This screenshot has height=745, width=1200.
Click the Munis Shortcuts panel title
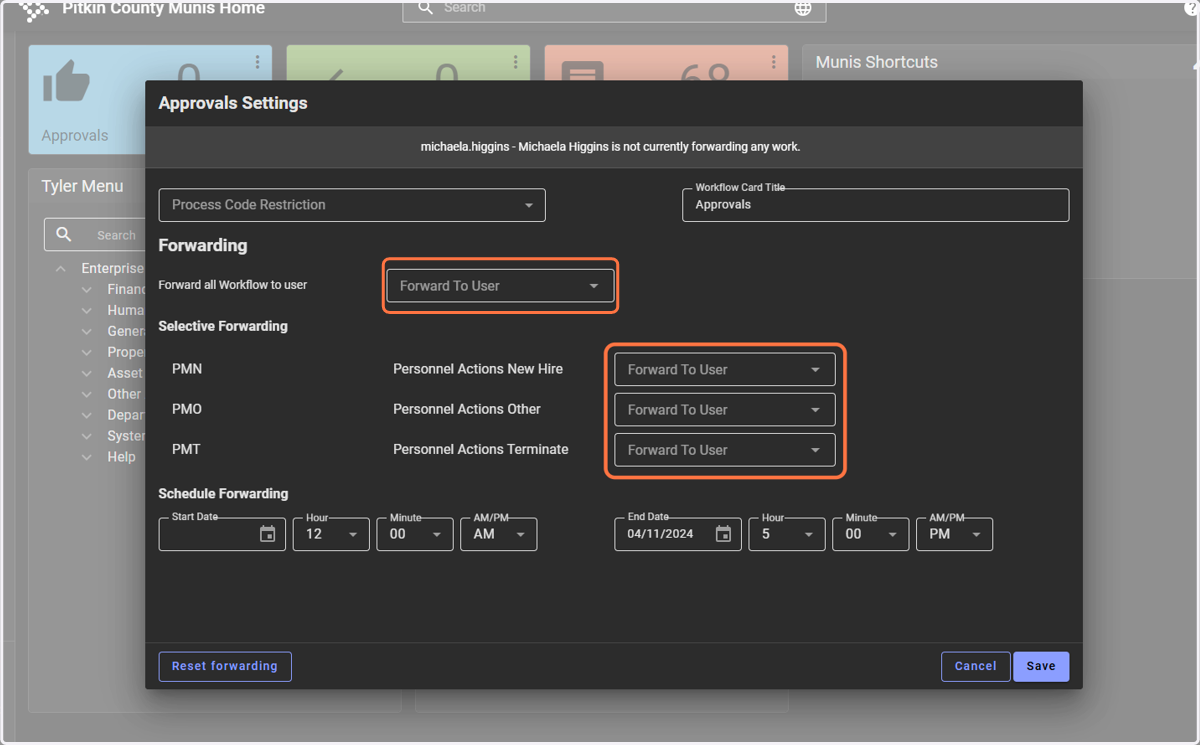point(877,62)
